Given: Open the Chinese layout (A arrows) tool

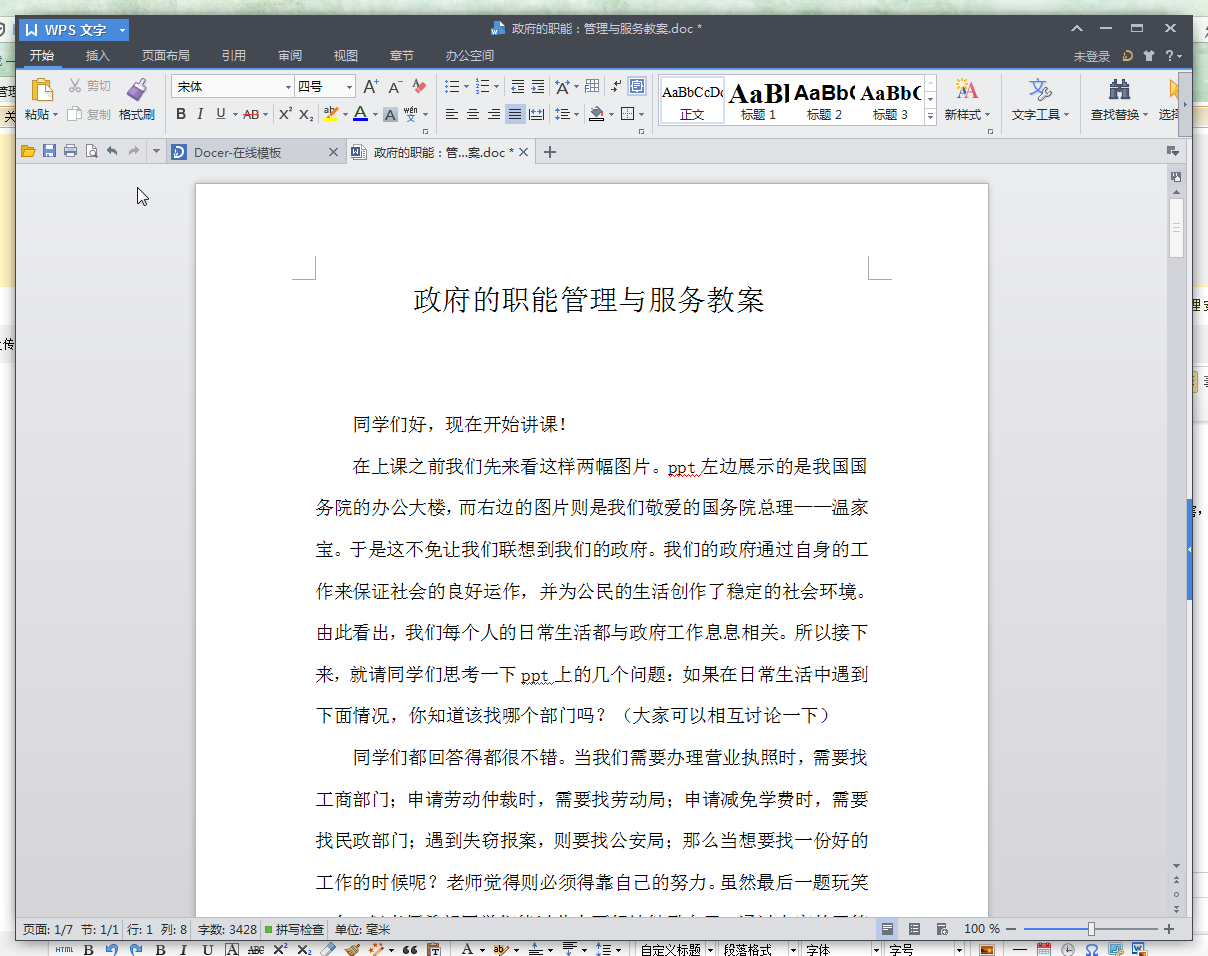Looking at the screenshot, I should pos(562,87).
